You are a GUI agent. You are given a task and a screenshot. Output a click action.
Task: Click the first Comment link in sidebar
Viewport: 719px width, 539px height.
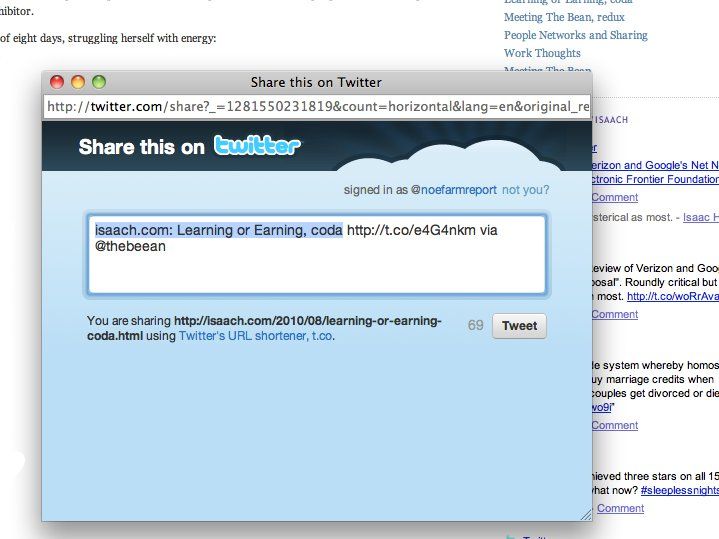(x=614, y=197)
